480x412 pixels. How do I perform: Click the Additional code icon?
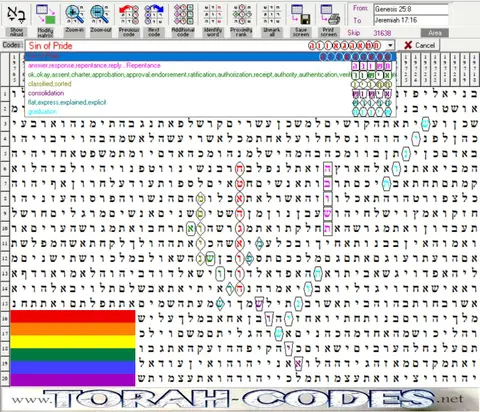(x=183, y=15)
